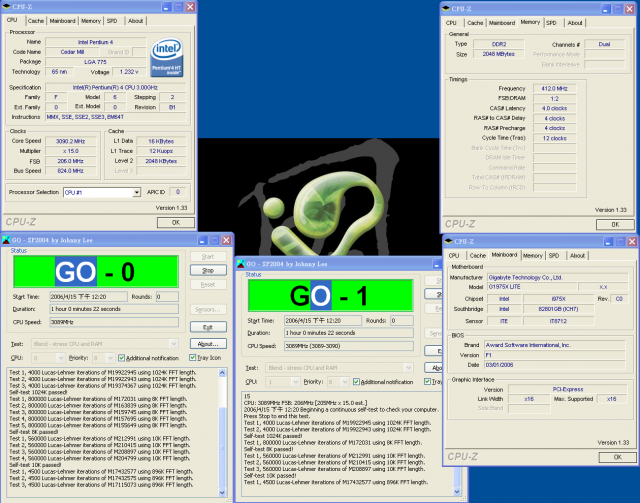Click SP2004 title icon in GO - 0 window

click(6, 240)
